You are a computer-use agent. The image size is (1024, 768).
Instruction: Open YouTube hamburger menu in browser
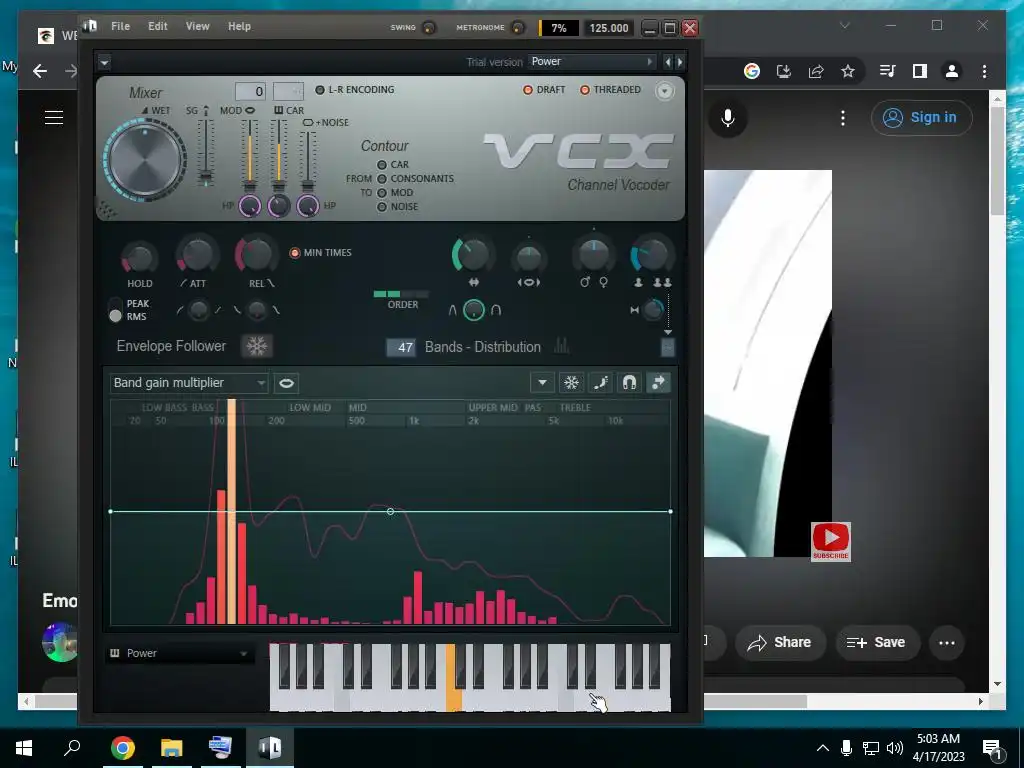click(x=54, y=118)
